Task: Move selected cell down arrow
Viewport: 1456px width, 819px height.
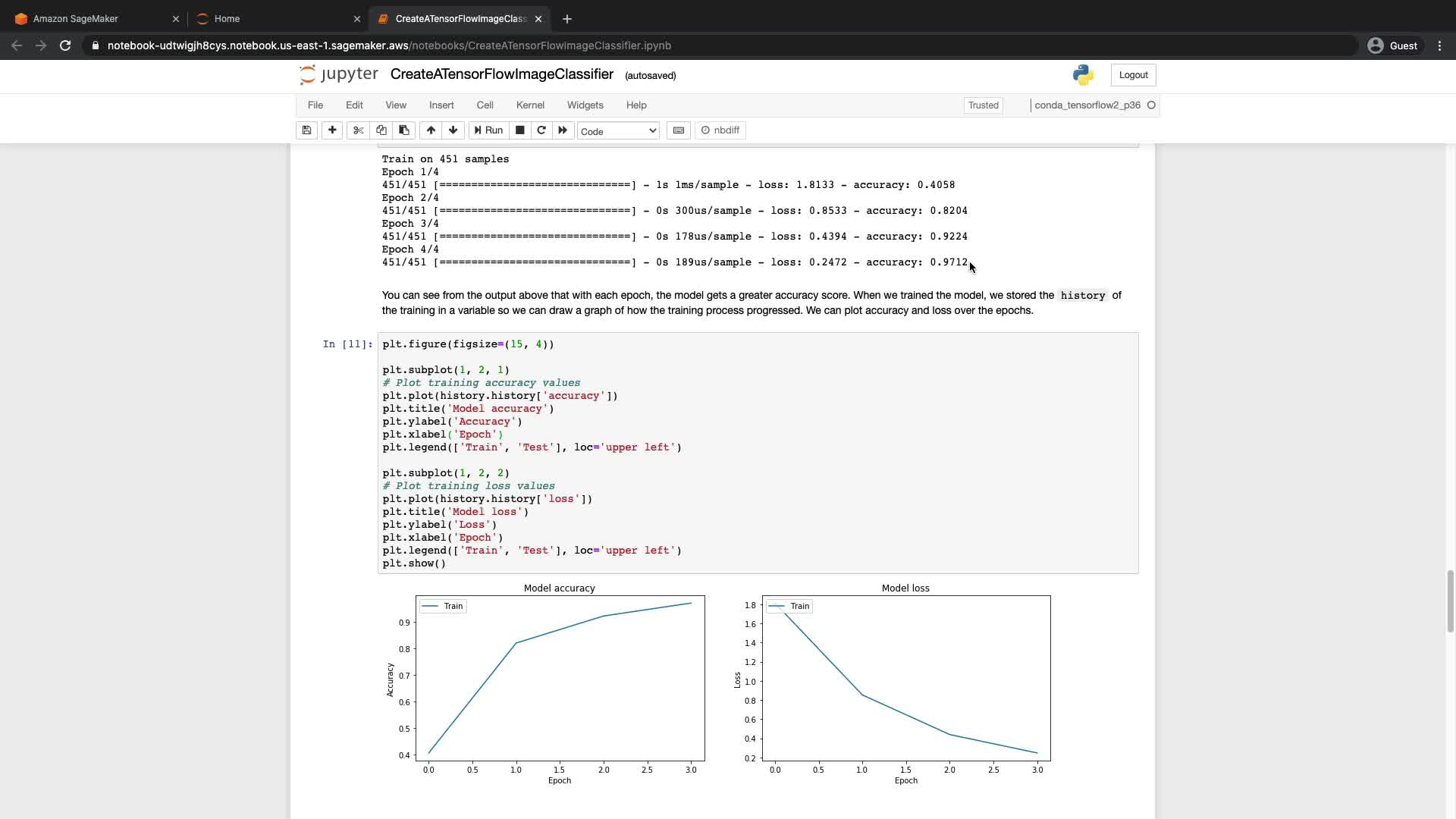Action: coord(453,130)
